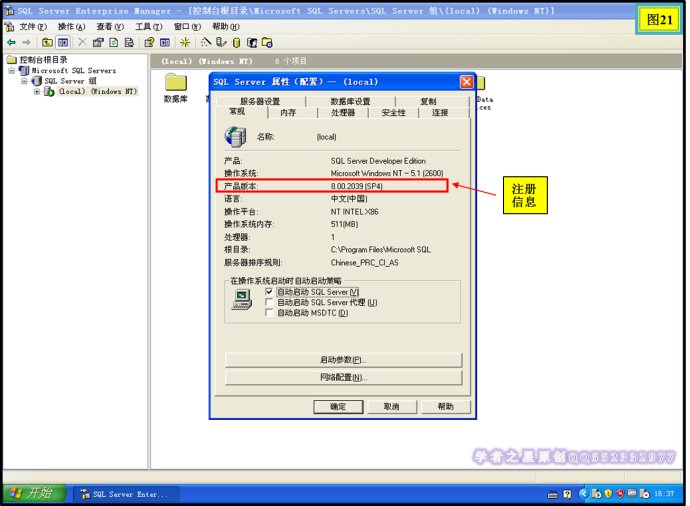Click the Forward arrow toolbar icon
690x506 pixels.
[26, 43]
